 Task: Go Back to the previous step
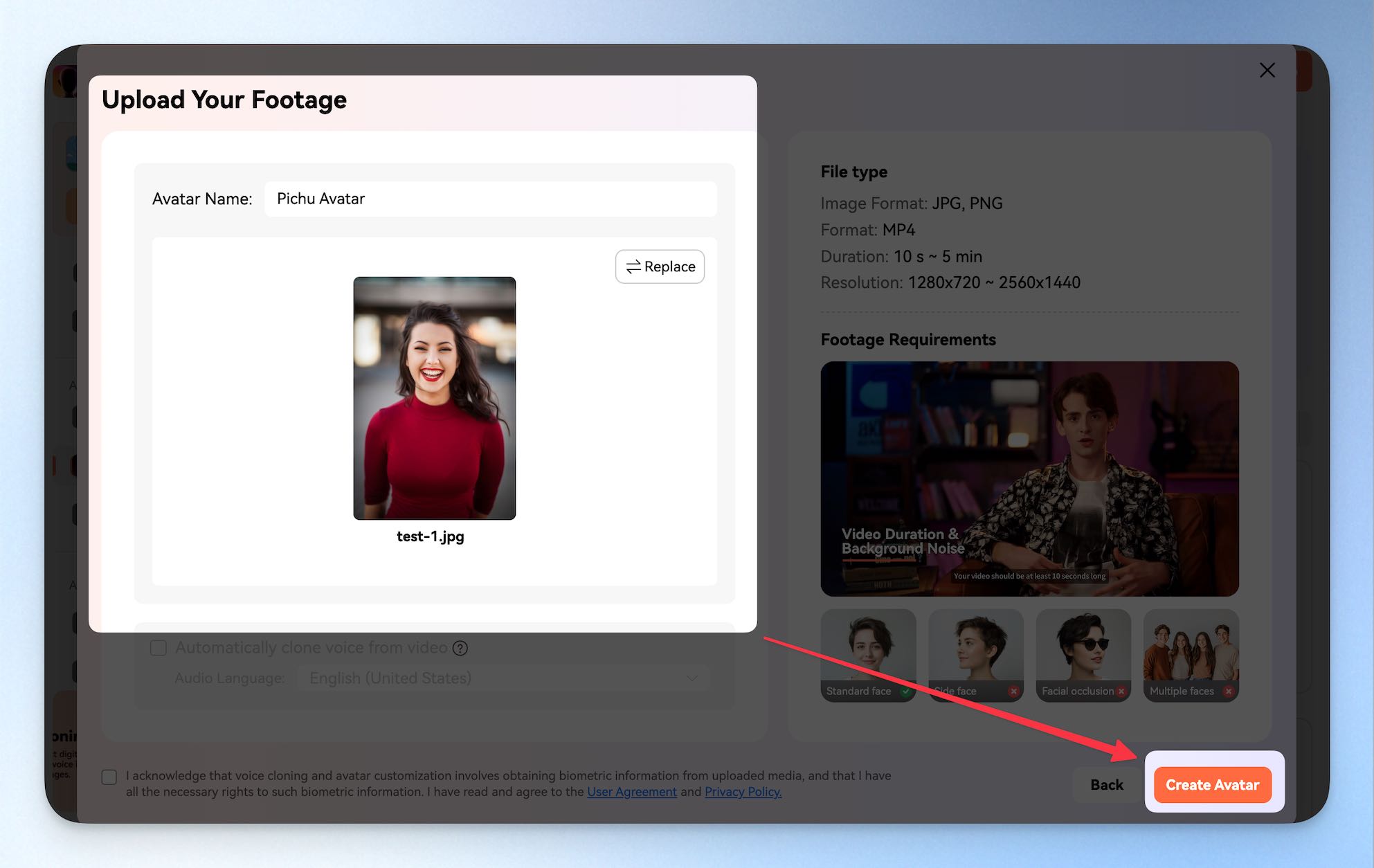click(1106, 785)
